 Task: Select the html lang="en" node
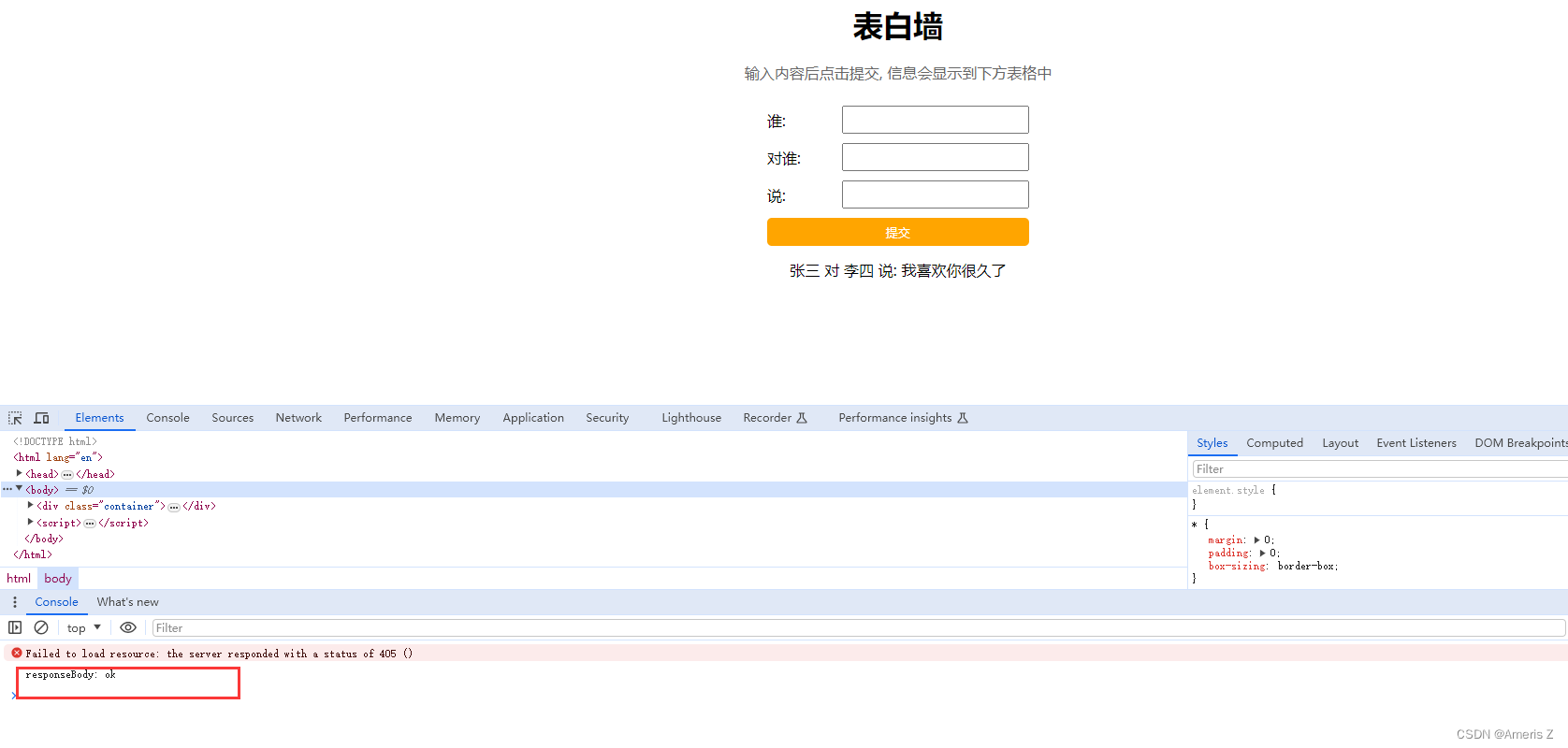58,457
